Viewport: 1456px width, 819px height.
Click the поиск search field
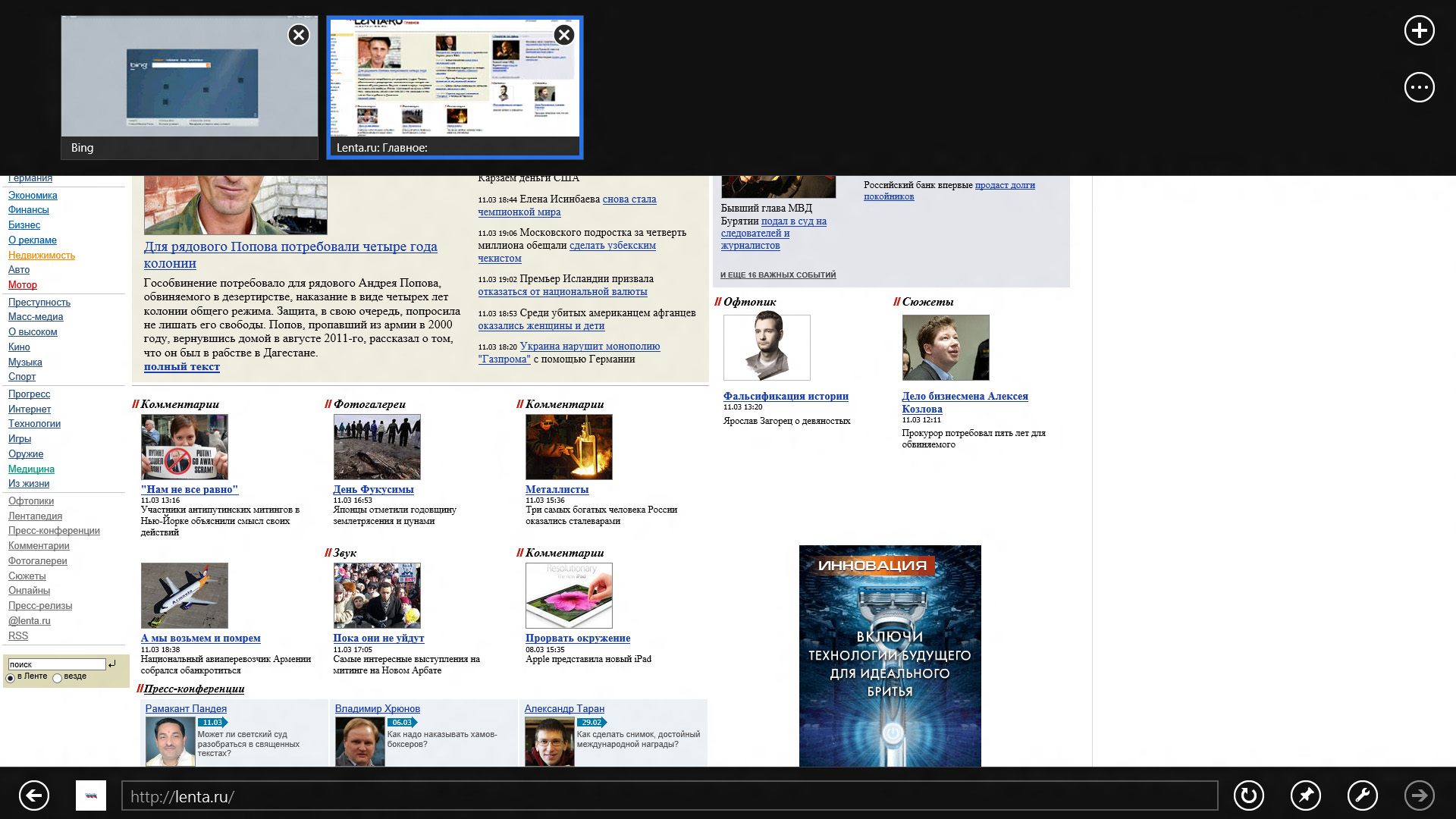[57, 664]
